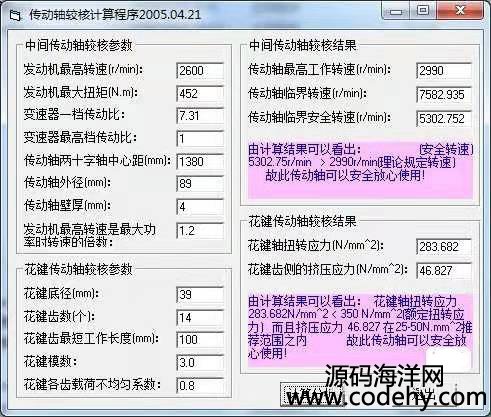Select the 传动轴外径 field showing 89

click(200, 184)
